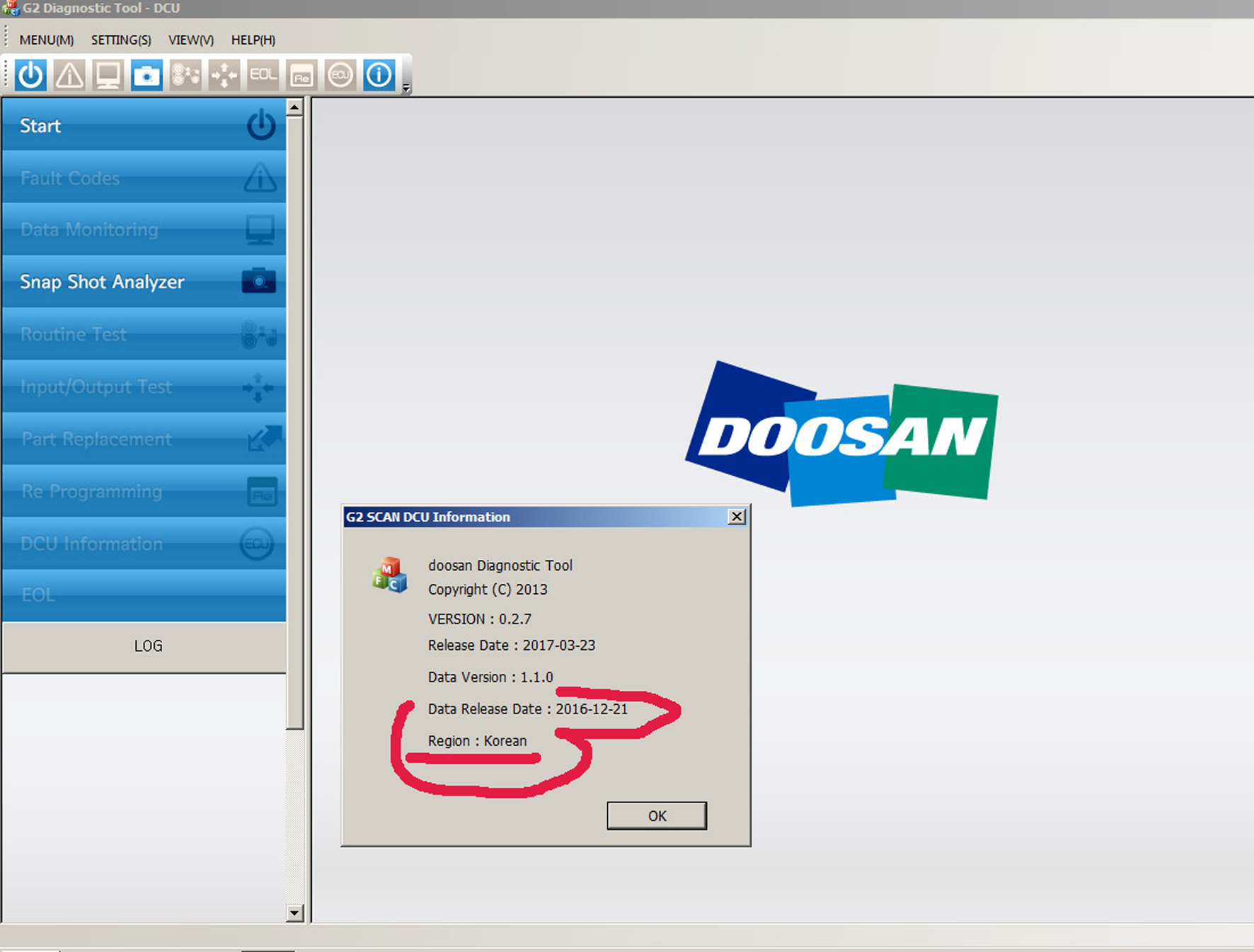This screenshot has height=952, width=1254.
Task: Select the Data Monitoring monitor toolbar icon
Action: click(108, 75)
